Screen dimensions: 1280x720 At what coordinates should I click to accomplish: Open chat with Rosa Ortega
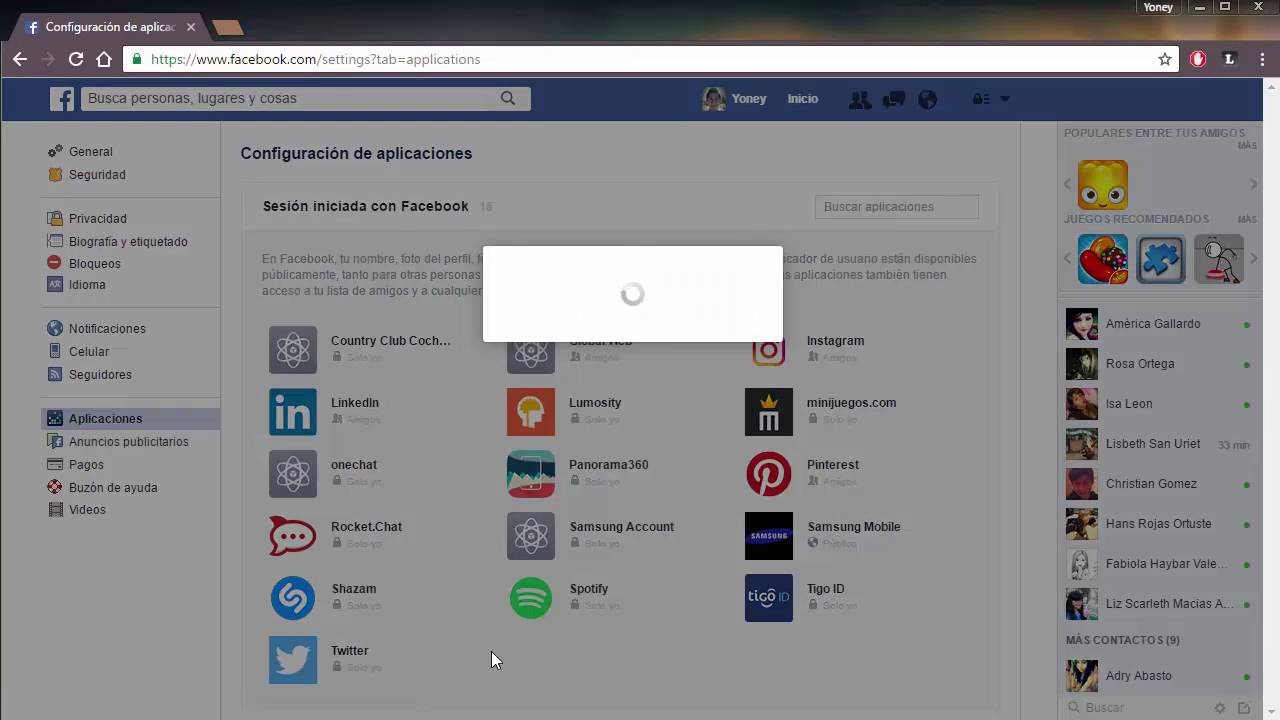click(x=1159, y=364)
